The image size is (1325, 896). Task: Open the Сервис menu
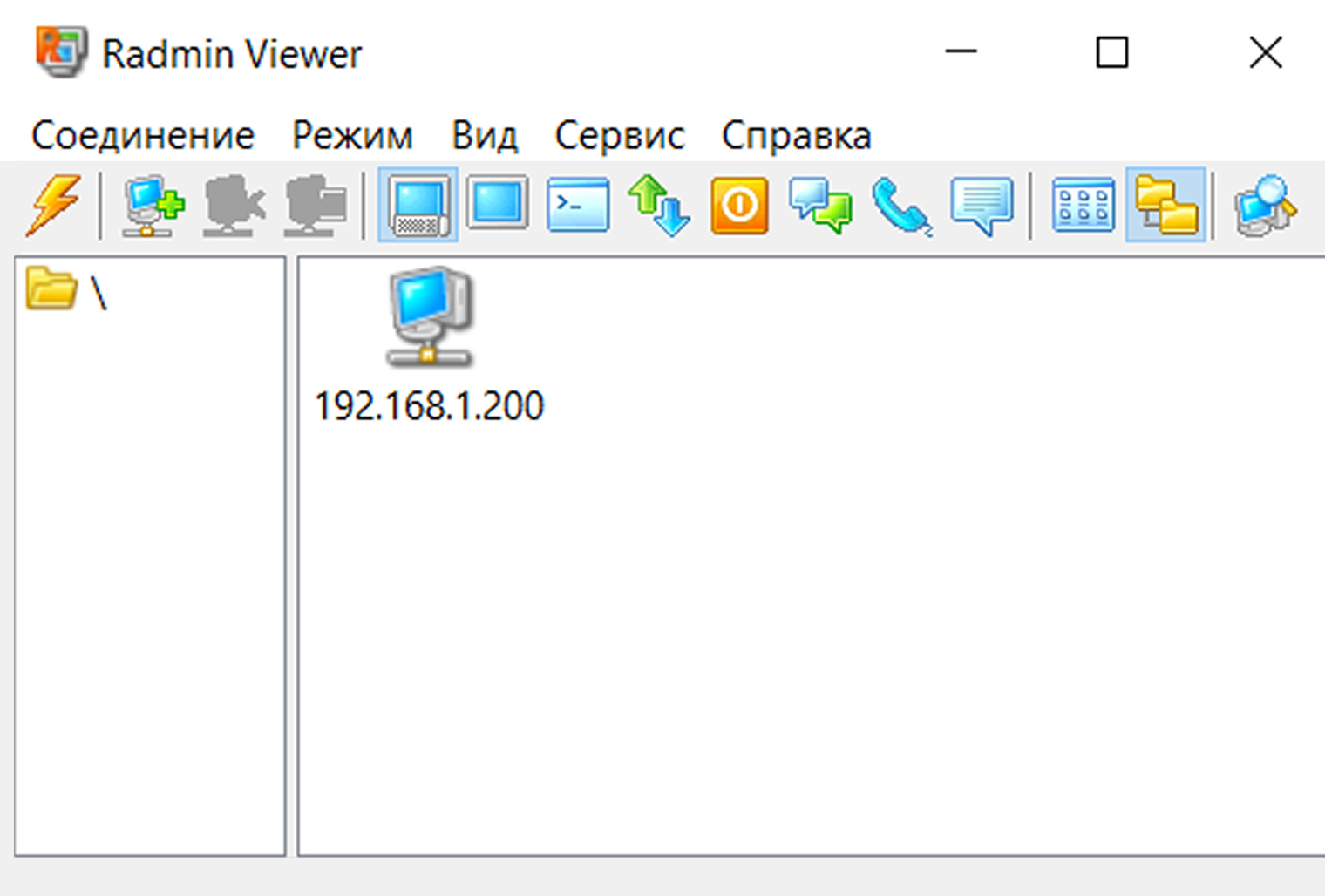click(x=620, y=136)
